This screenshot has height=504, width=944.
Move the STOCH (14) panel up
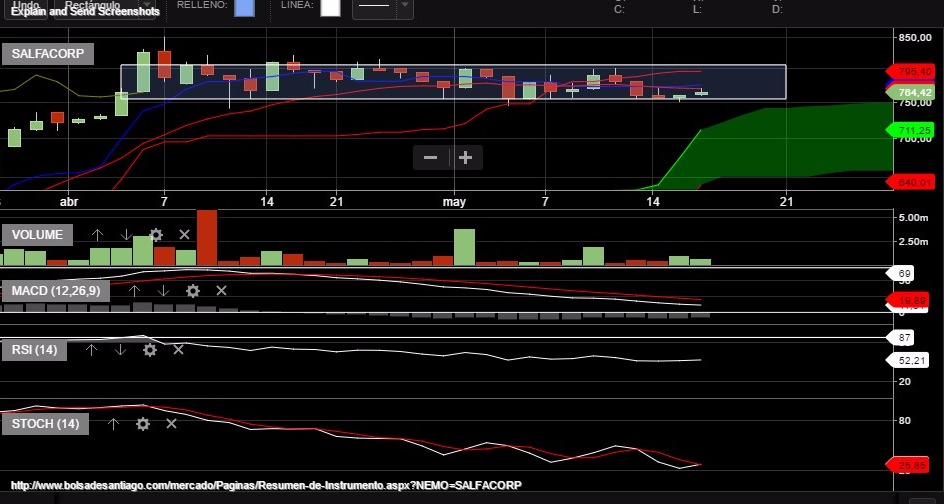click(x=113, y=424)
